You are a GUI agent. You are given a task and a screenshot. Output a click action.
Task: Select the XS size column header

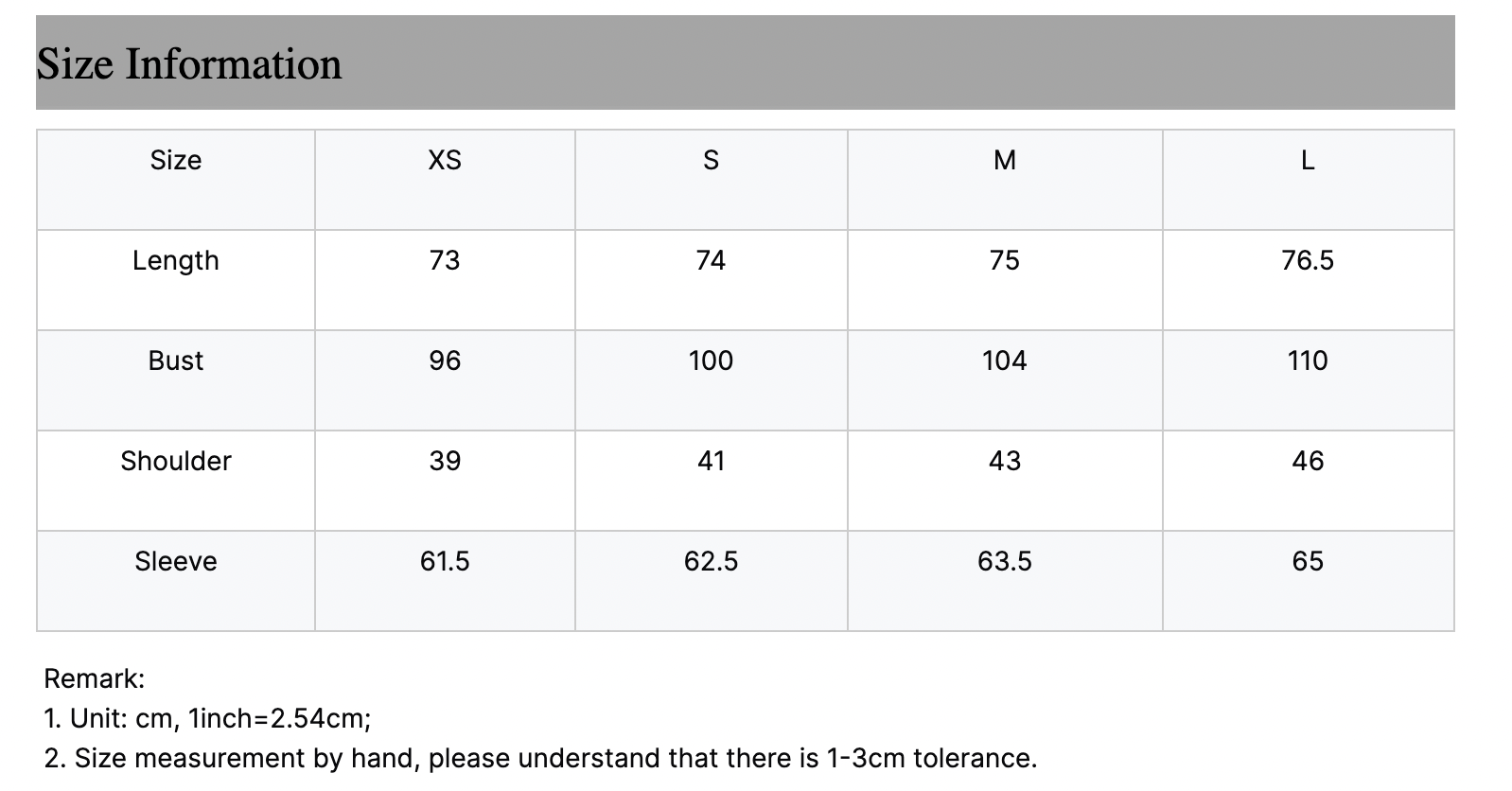[445, 160]
